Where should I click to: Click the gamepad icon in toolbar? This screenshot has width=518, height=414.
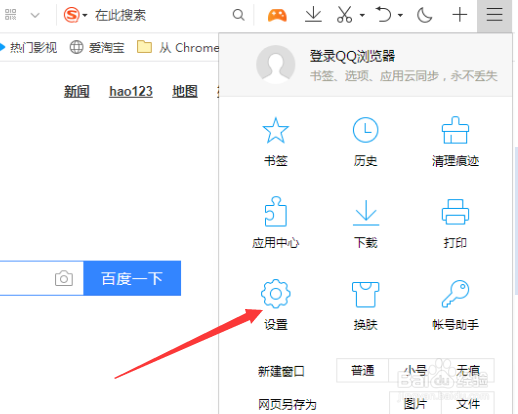click(x=277, y=15)
